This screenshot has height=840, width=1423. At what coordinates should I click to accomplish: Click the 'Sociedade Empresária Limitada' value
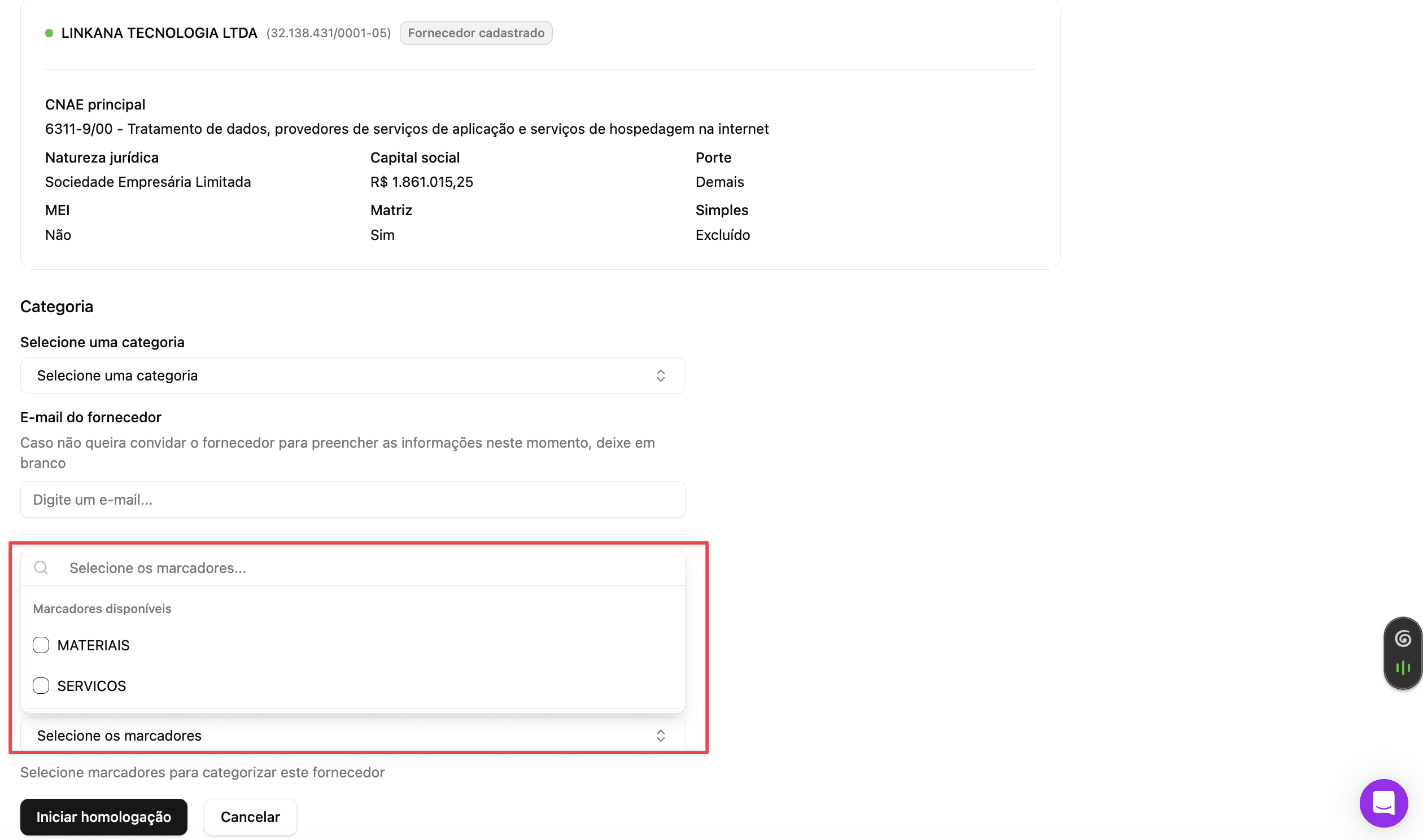(148, 182)
